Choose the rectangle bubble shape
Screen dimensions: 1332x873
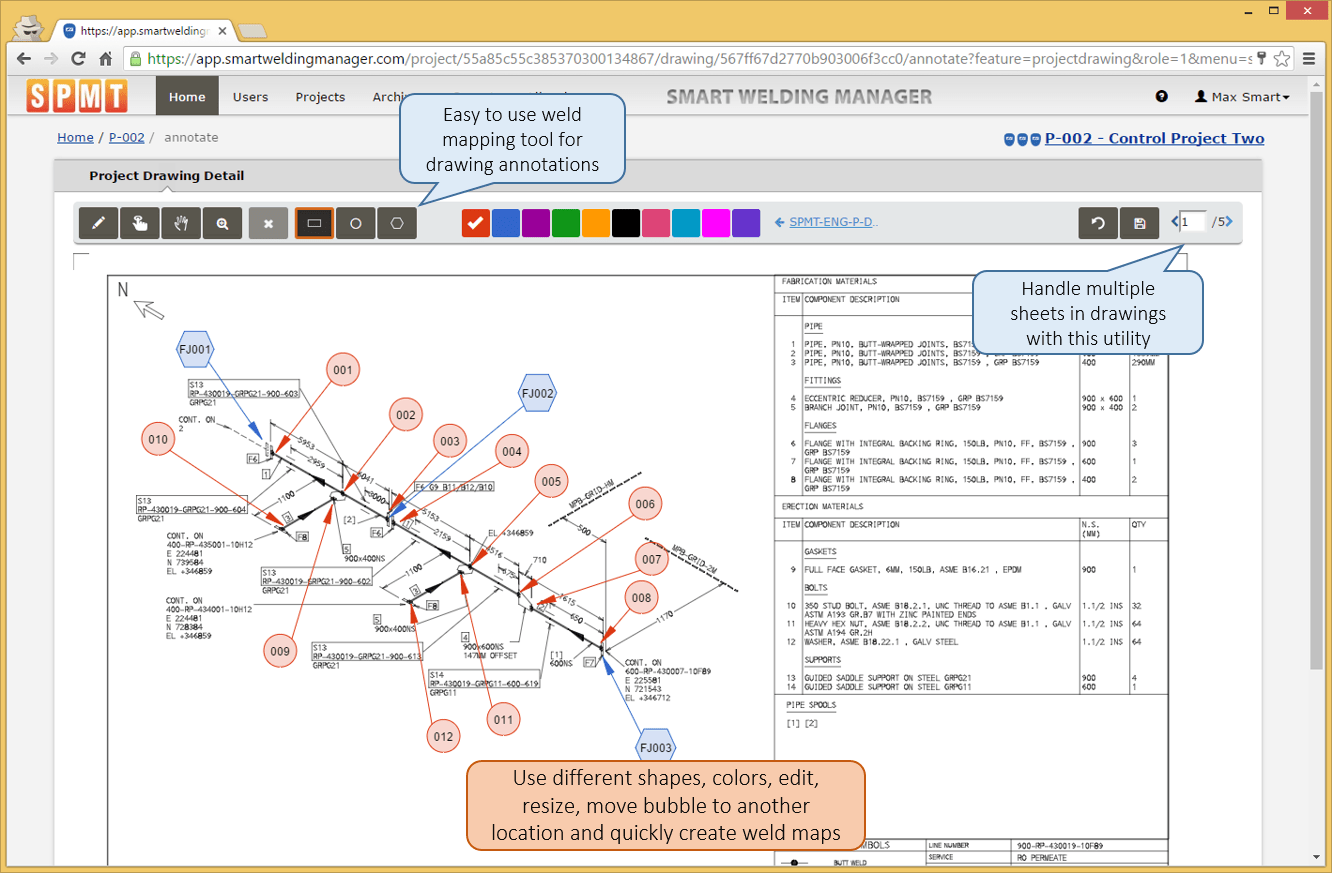[314, 224]
